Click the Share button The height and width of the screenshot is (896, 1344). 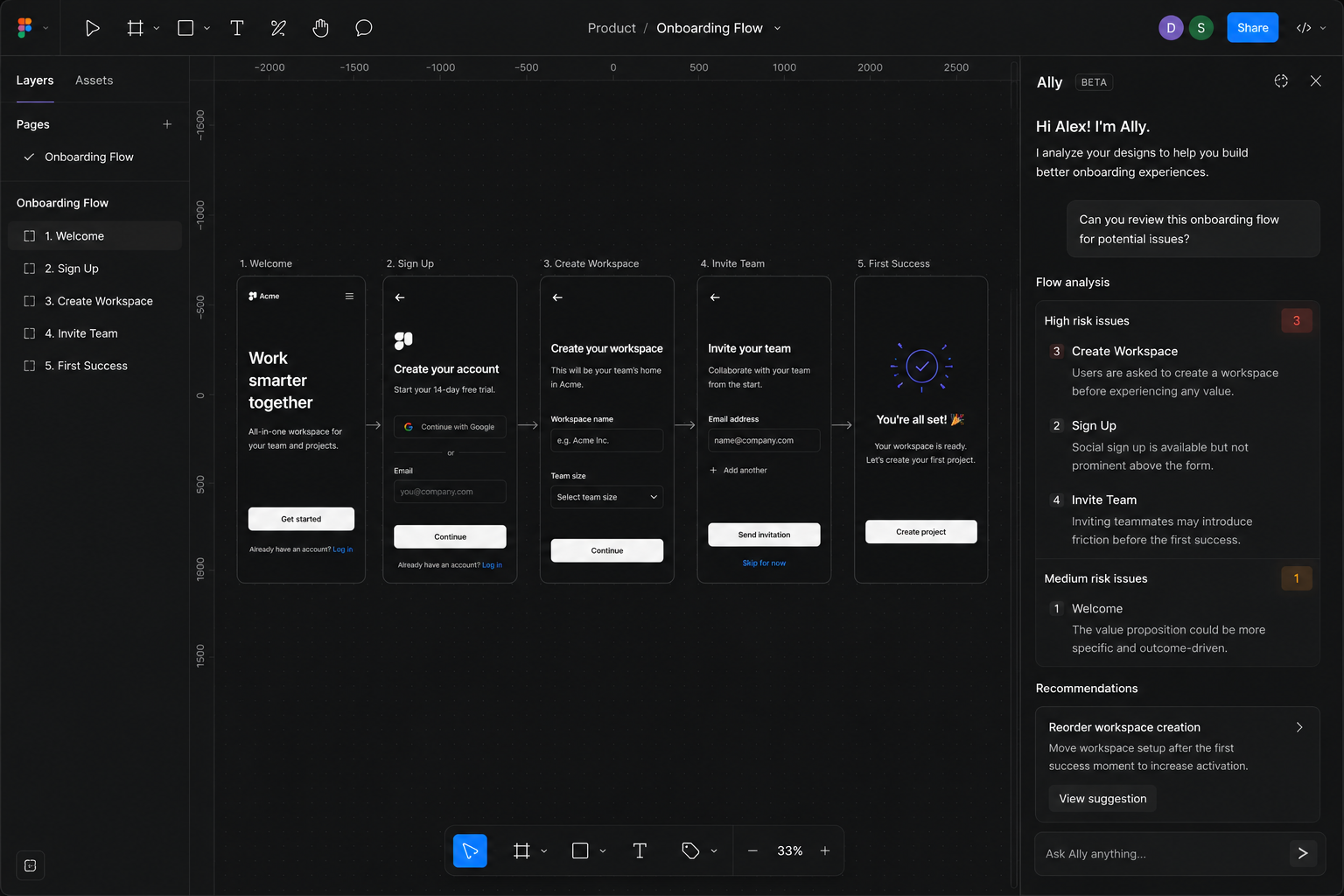click(1252, 28)
